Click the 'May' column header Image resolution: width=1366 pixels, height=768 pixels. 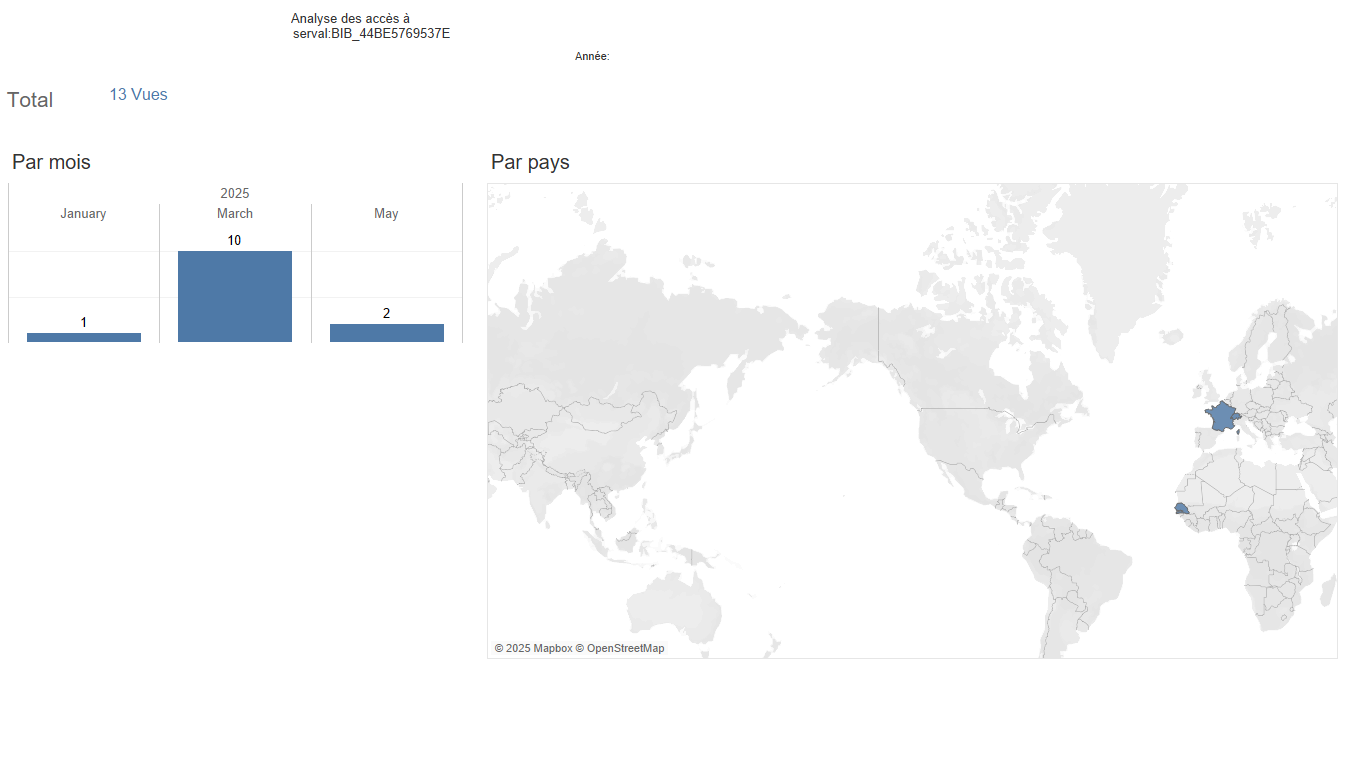point(386,214)
